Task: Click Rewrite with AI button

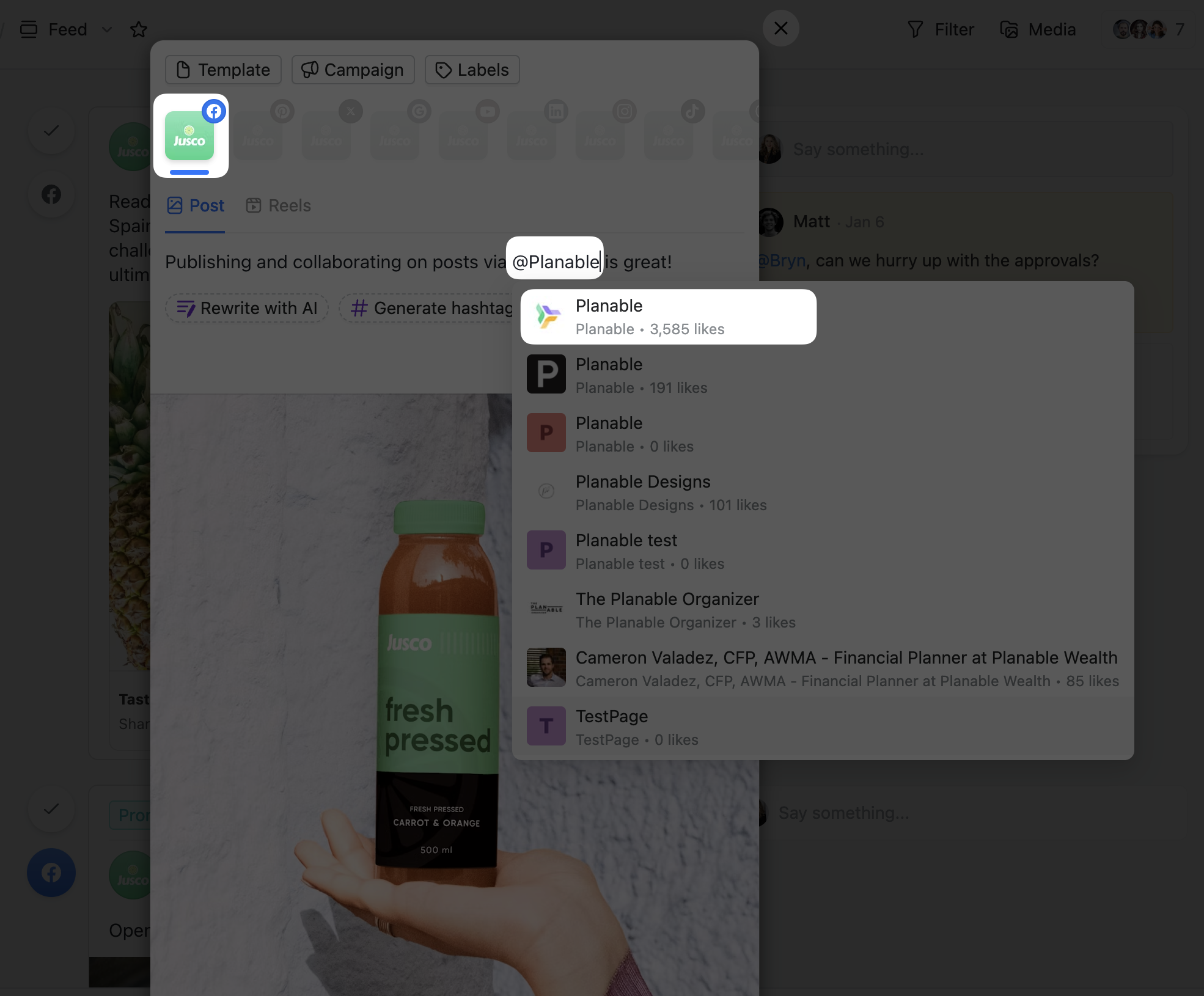Action: point(247,308)
